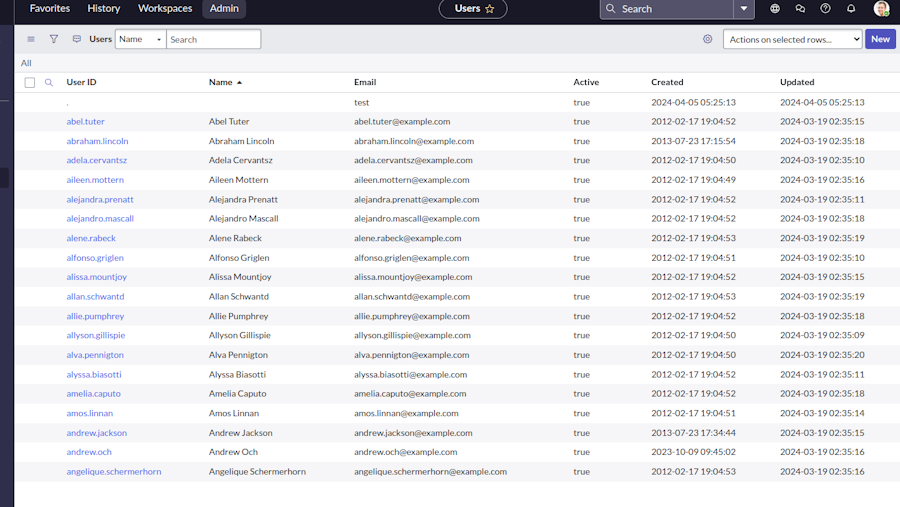900x507 pixels.
Task: Open the activity stream chat icon
Action: [76, 39]
